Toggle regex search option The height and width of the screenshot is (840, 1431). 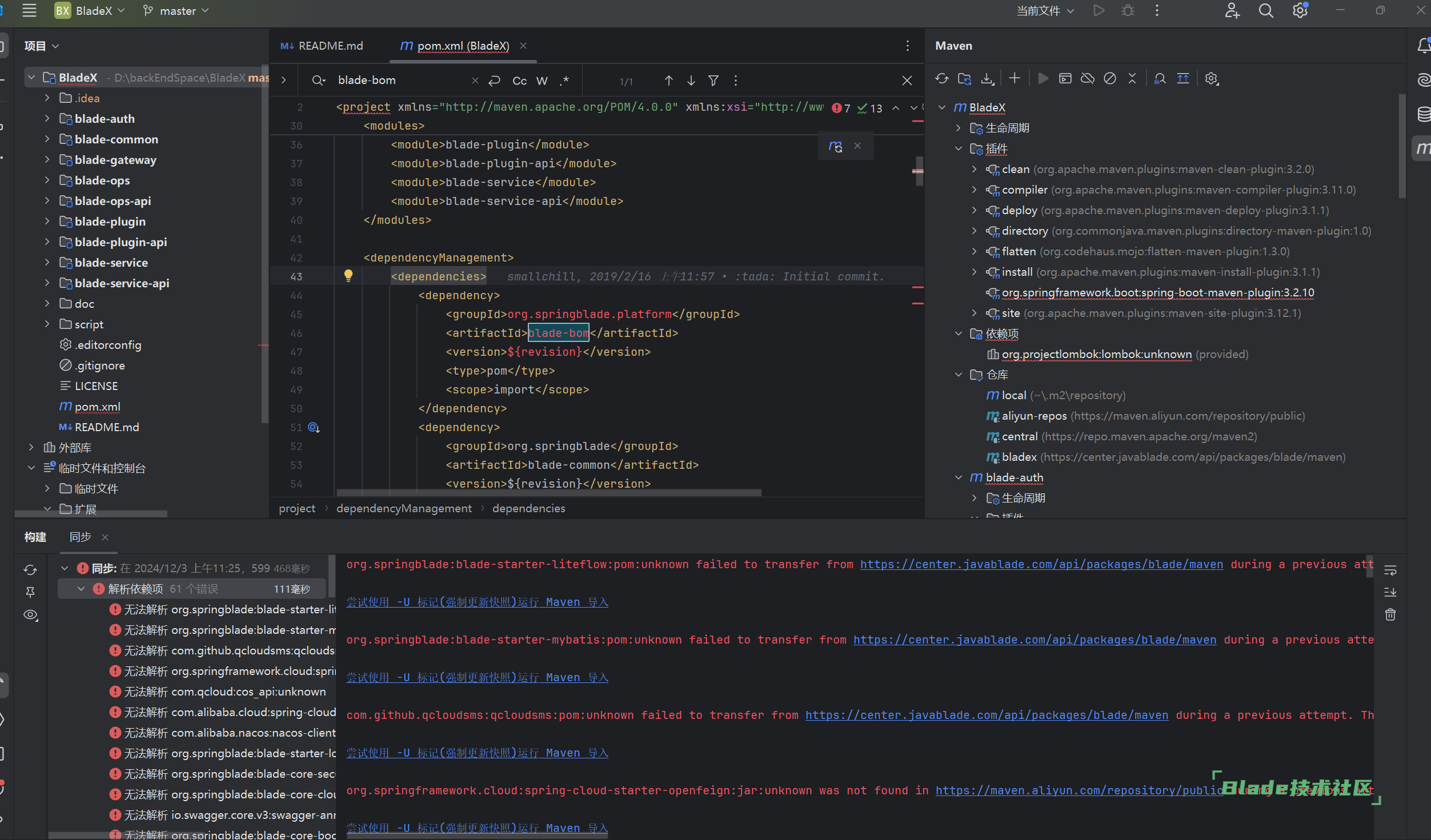click(x=564, y=81)
